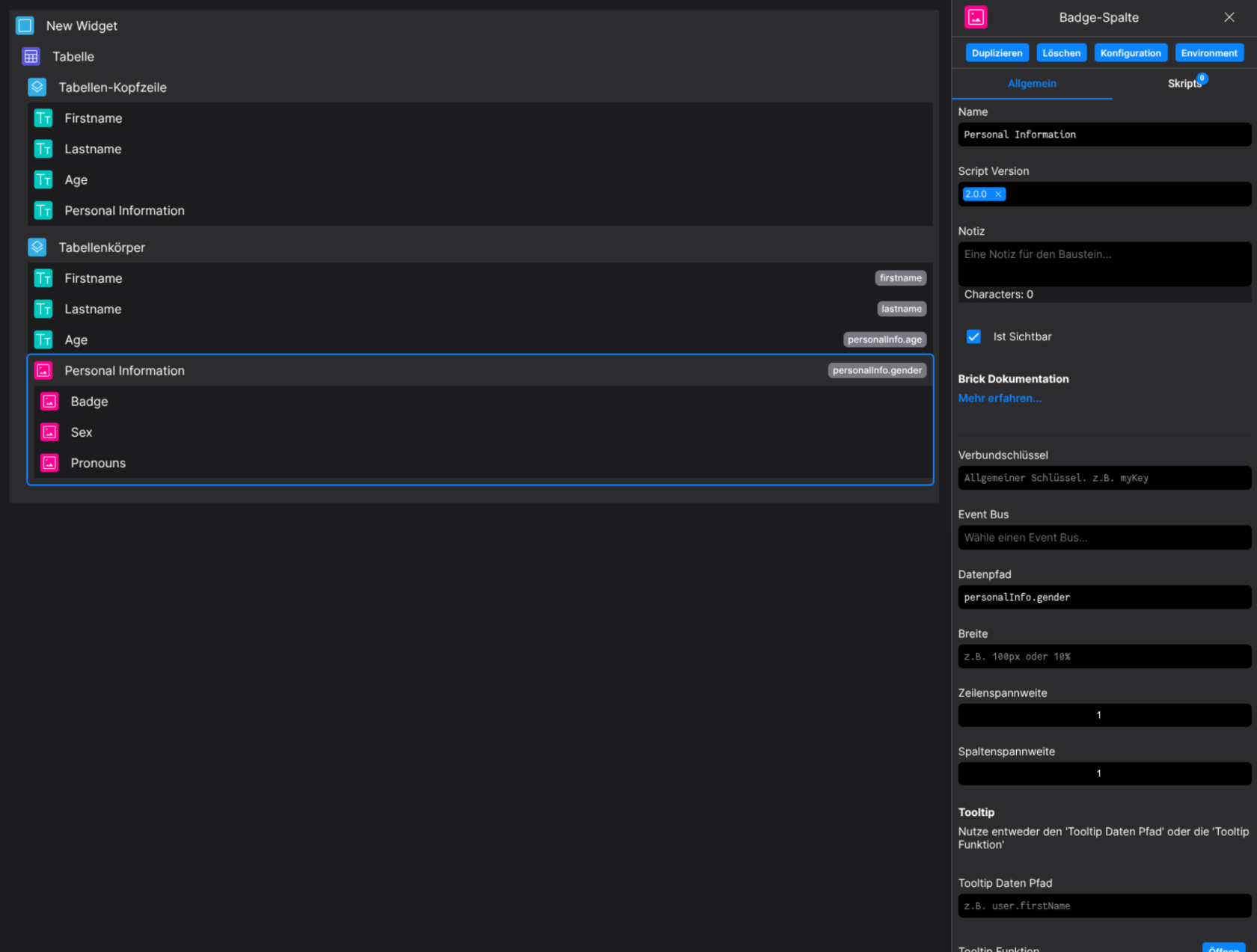Open the Mehr erfahren documentation link
This screenshot has width=1257, height=952.
(x=1000, y=398)
